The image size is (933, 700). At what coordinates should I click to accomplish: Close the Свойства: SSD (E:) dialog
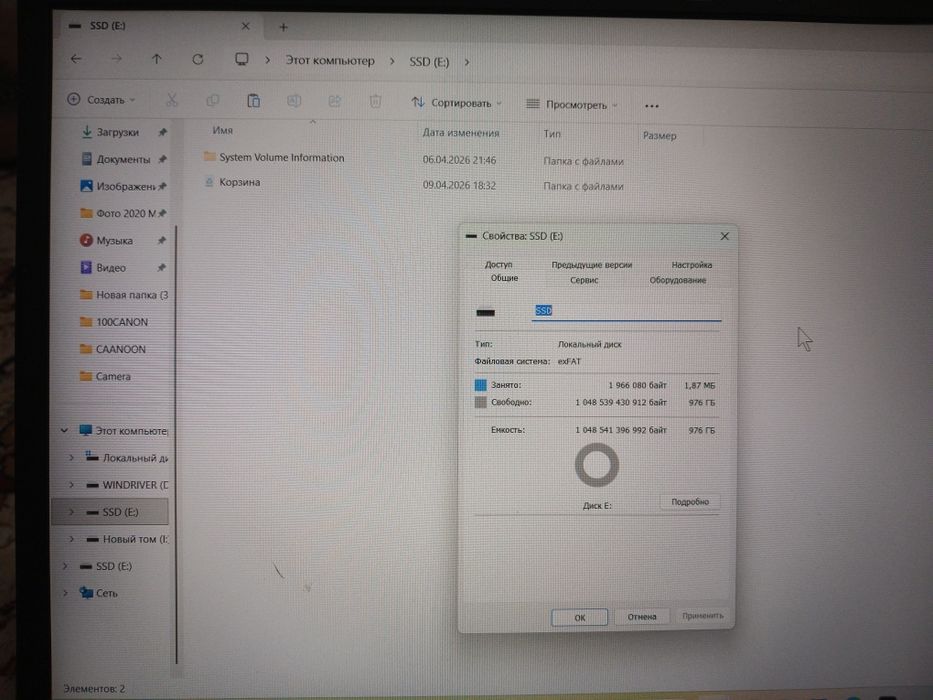coord(724,236)
